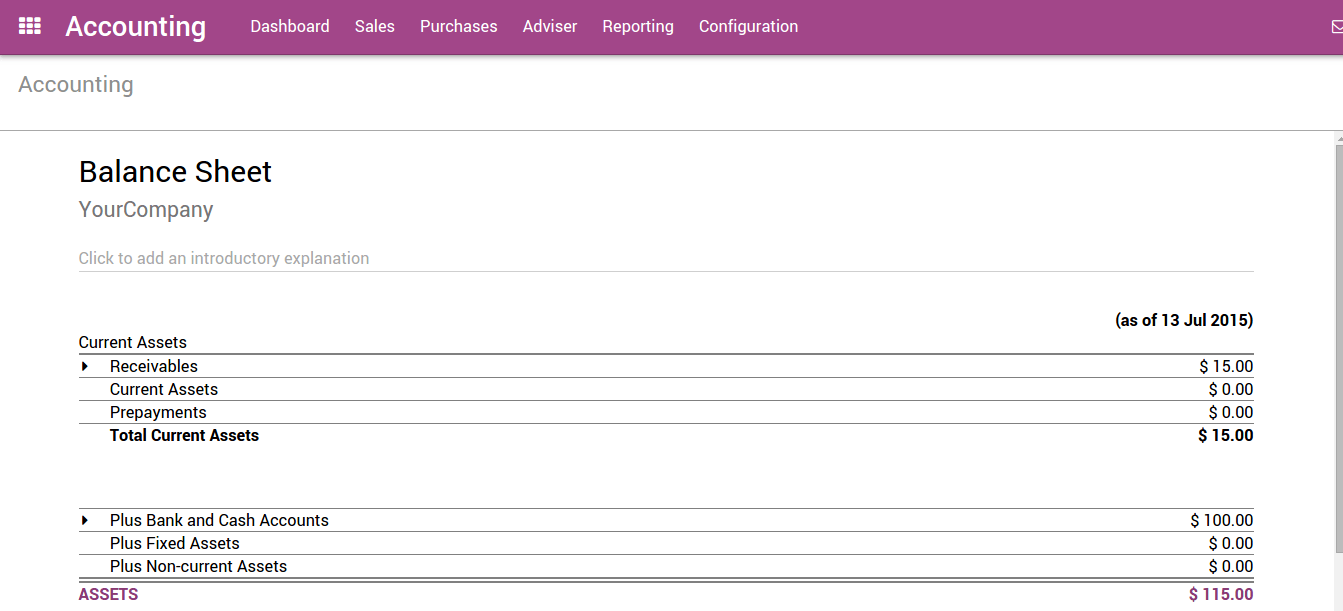The height and width of the screenshot is (611, 1343).
Task: Open the Purchases menu
Action: (458, 26)
